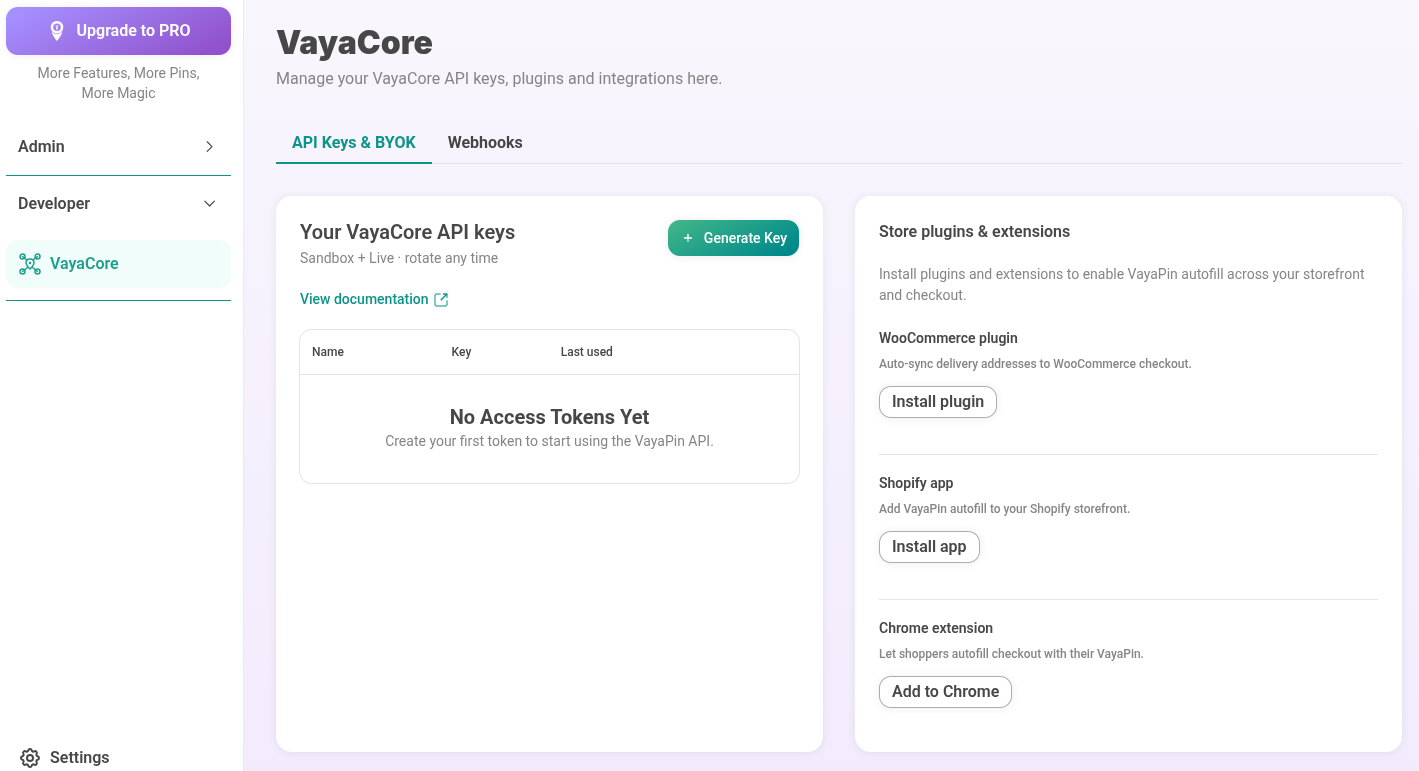Image resolution: width=1419 pixels, height=771 pixels.
Task: Click the Sandbox + Live rotate any time text
Action: 399,258
